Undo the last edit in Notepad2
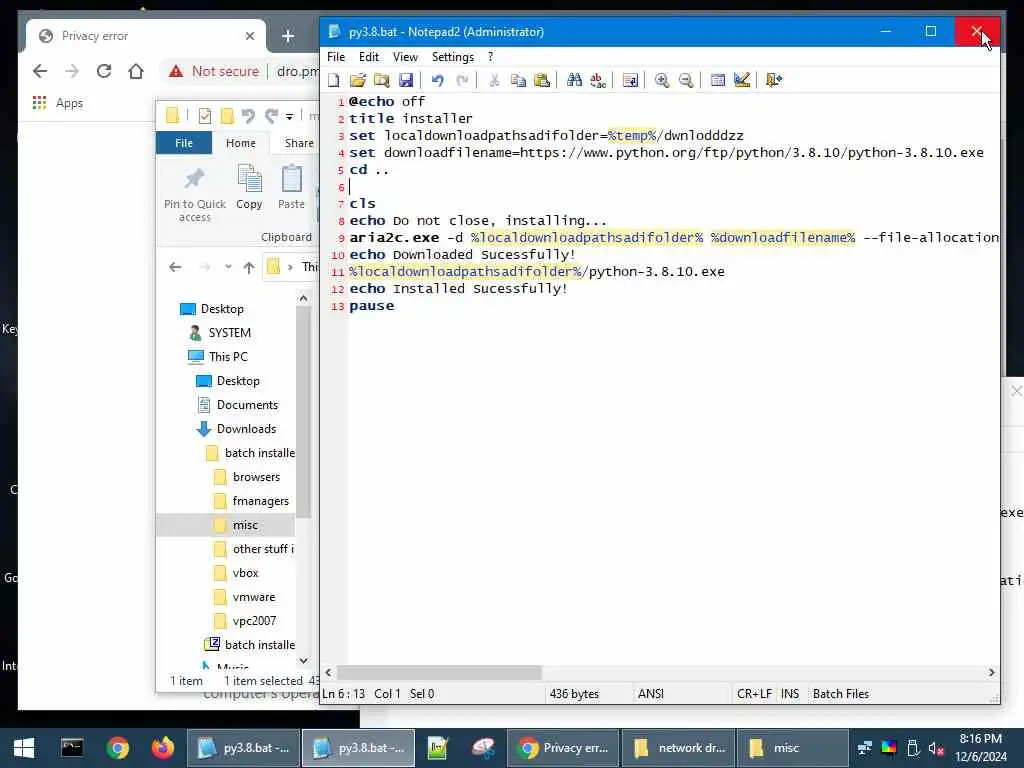The image size is (1024, 768). (438, 80)
